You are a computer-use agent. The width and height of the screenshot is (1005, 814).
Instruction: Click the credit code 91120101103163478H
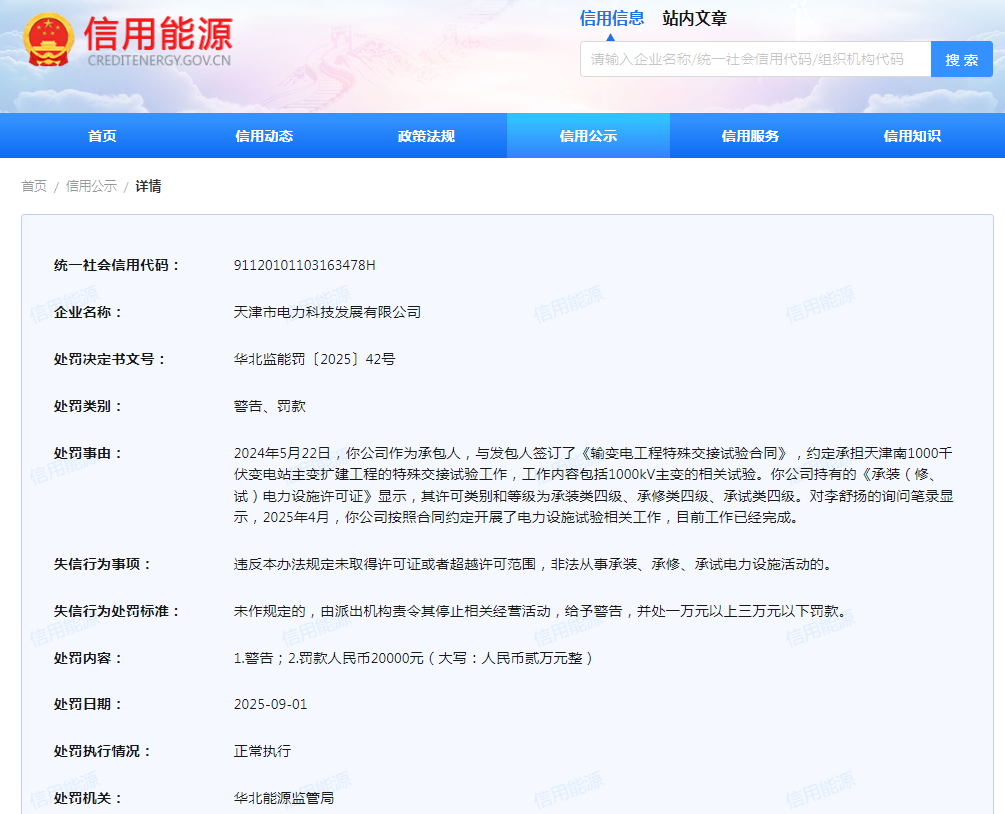(304, 265)
